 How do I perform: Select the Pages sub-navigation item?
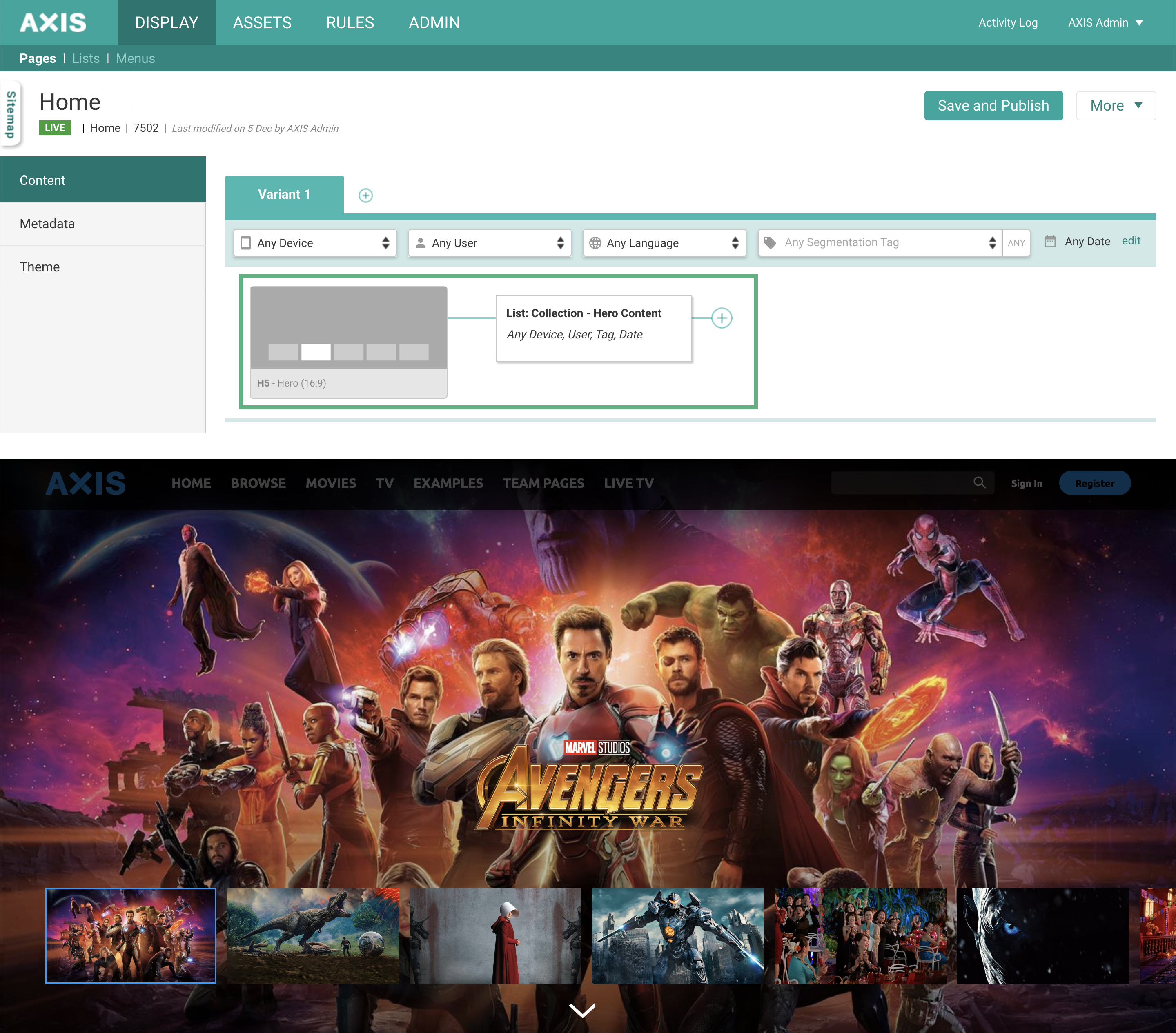click(x=38, y=59)
